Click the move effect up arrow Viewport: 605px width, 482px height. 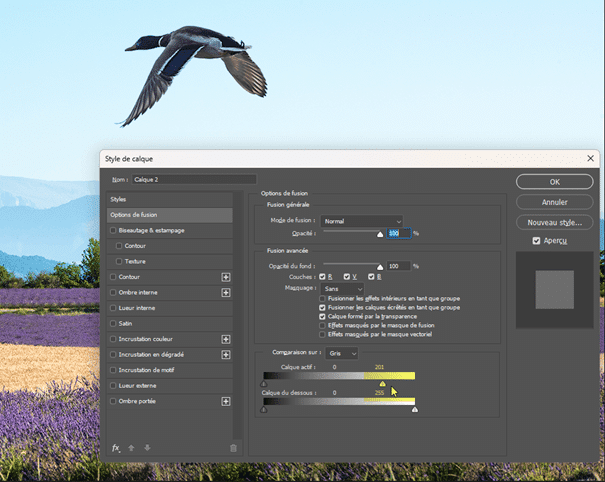pyautogui.click(x=131, y=448)
